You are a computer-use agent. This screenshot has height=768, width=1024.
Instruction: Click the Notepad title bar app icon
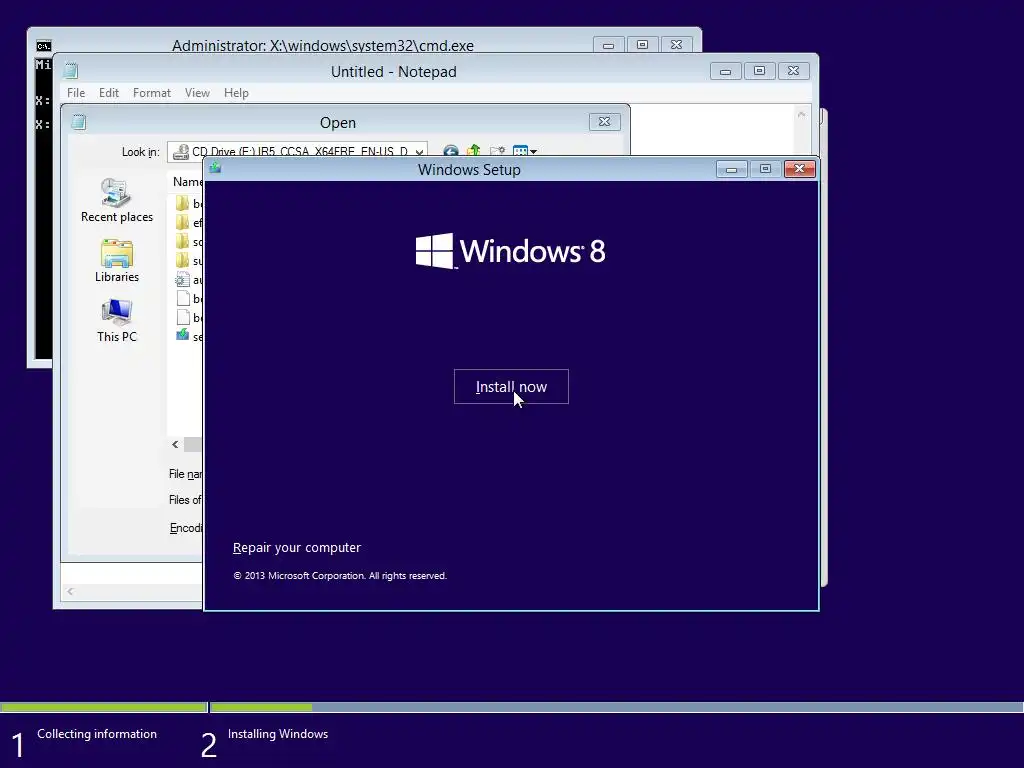[x=71, y=71]
